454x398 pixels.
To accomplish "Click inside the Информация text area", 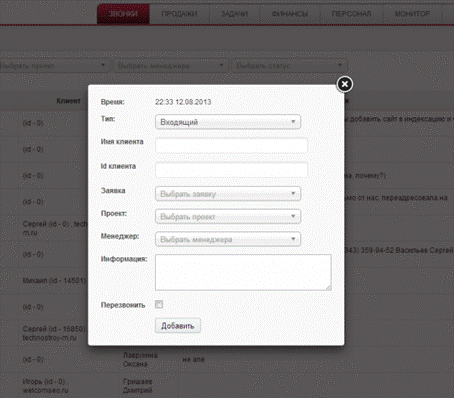I will (243, 272).
